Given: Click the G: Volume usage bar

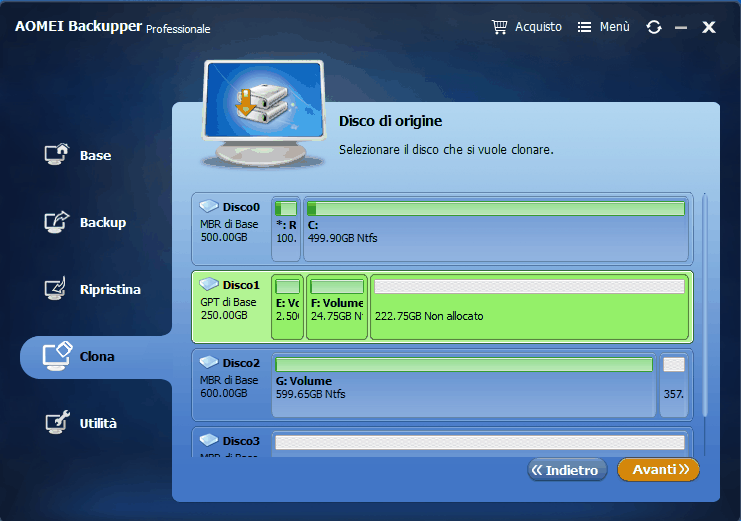Looking at the screenshot, I should pos(464,365).
